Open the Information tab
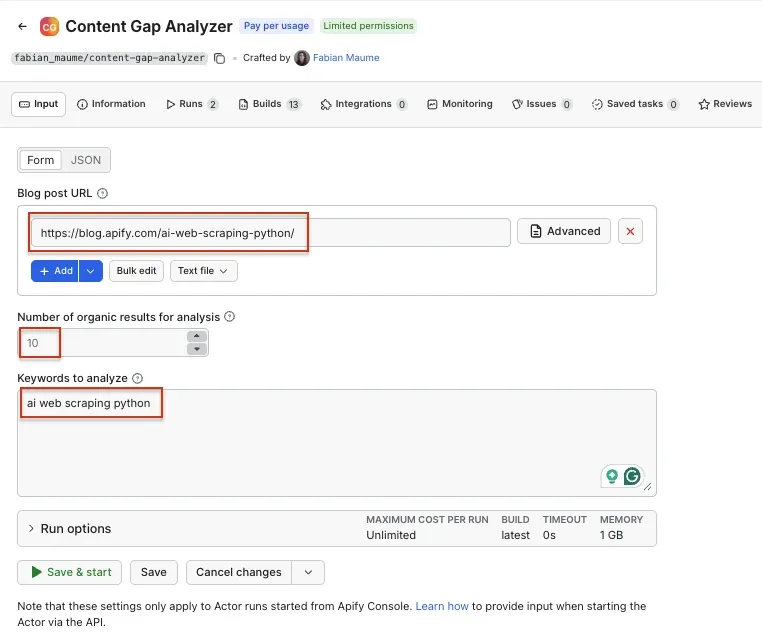 111,104
